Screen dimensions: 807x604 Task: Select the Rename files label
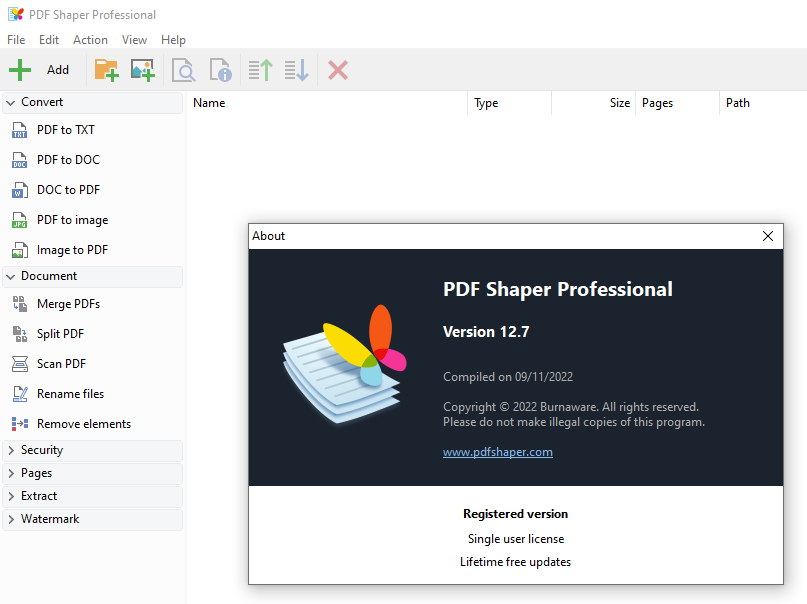[x=71, y=394]
